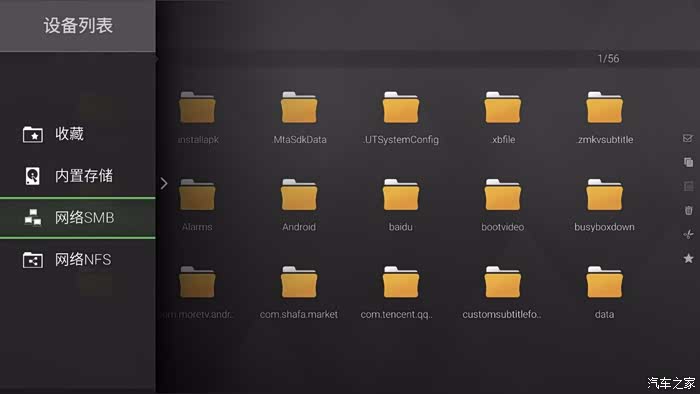Open the .xbfile folder
Image resolution: width=700 pixels, height=394 pixels.
[502, 118]
